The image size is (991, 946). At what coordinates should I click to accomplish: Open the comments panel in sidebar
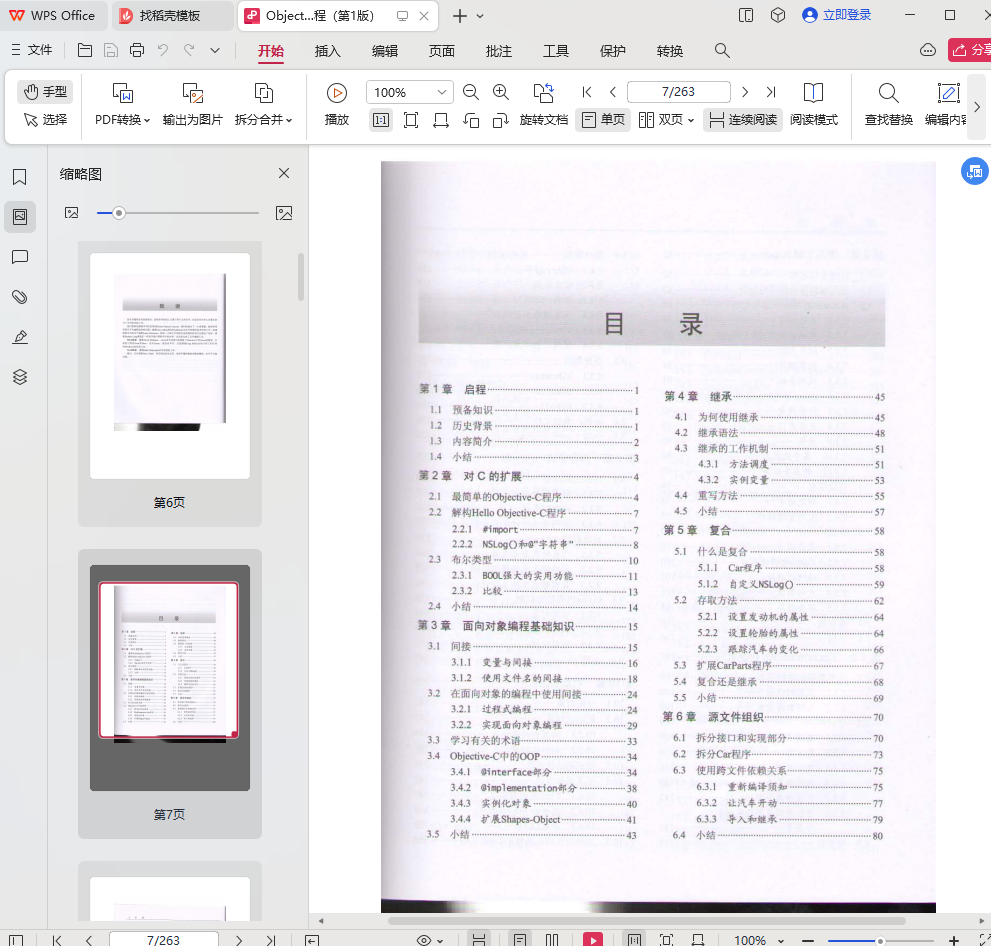19,257
